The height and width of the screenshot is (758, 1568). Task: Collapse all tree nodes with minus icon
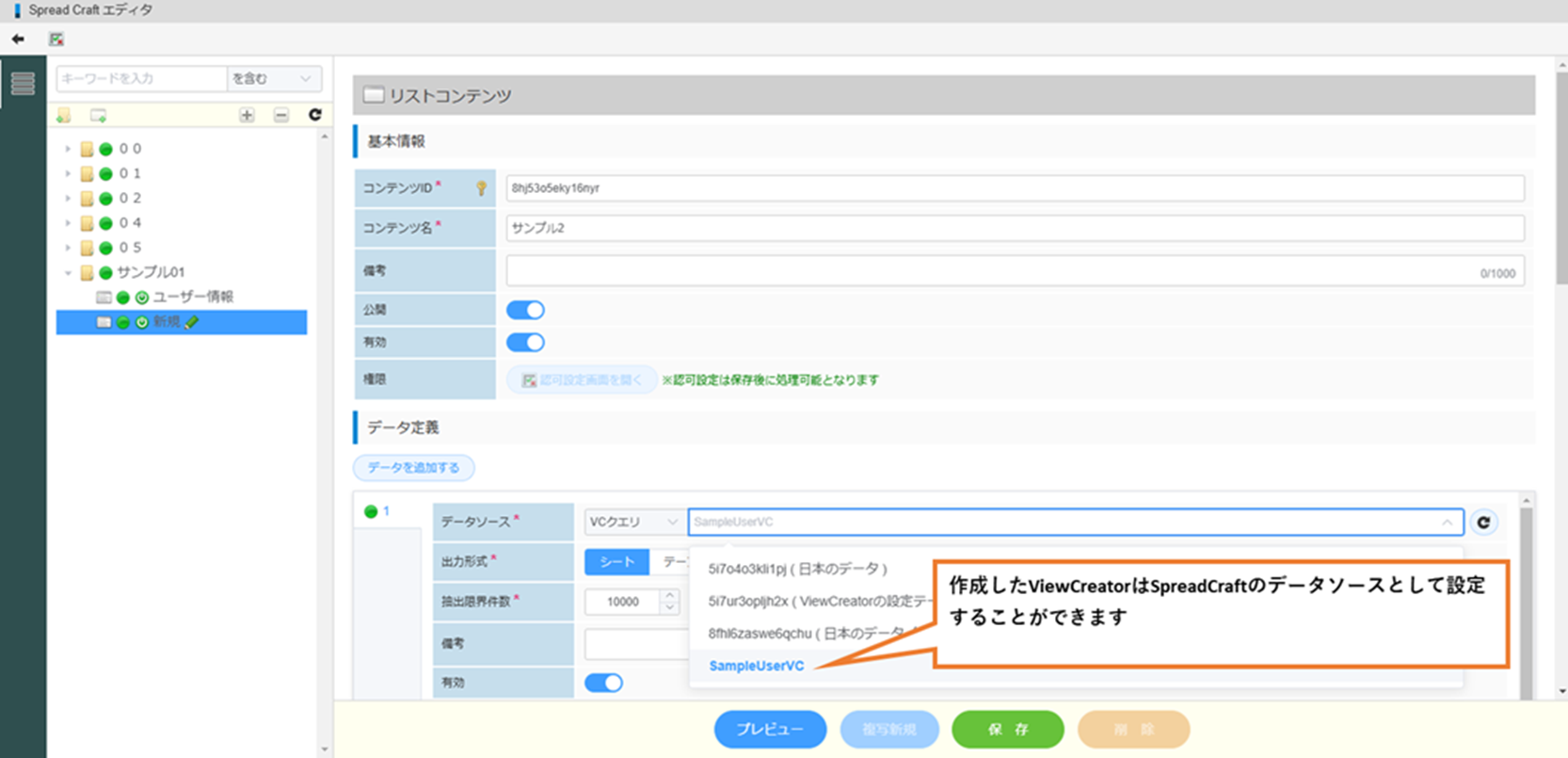coord(281,115)
